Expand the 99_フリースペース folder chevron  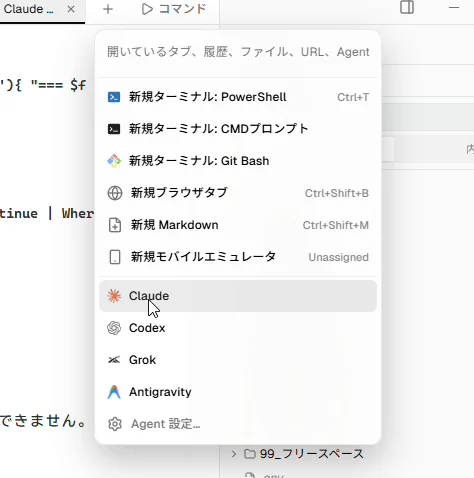234,454
